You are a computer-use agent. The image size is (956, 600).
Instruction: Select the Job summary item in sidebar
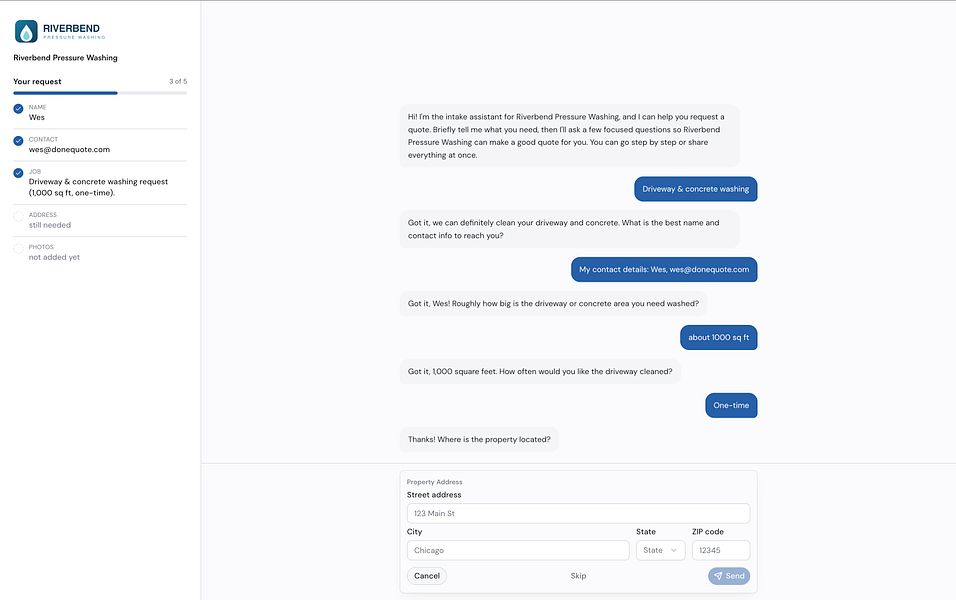[x=100, y=182]
